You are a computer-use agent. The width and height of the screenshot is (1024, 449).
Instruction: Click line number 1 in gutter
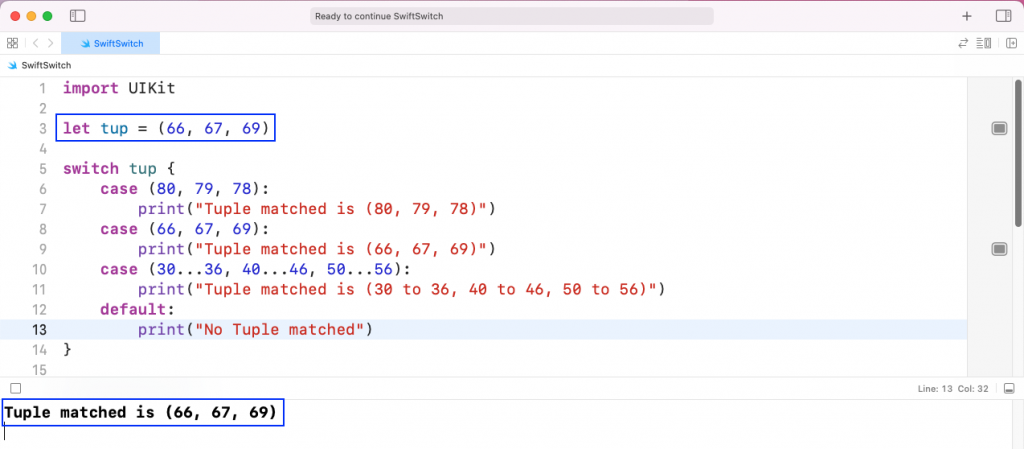(42, 89)
